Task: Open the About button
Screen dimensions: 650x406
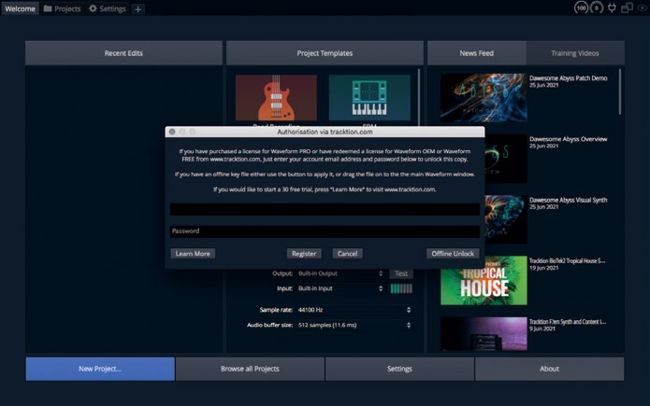Action: coord(549,369)
